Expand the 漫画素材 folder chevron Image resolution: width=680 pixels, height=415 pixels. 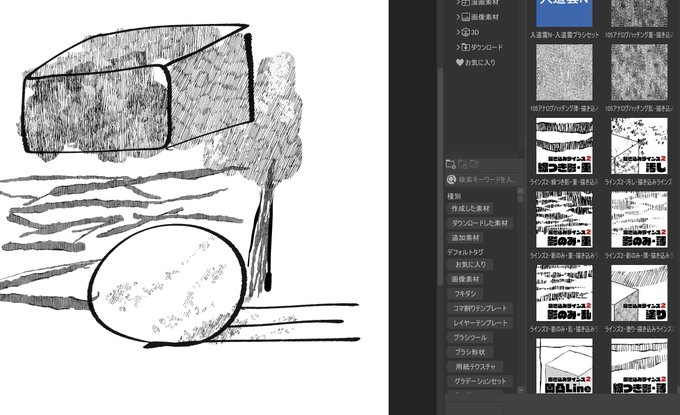[x=458, y=3]
